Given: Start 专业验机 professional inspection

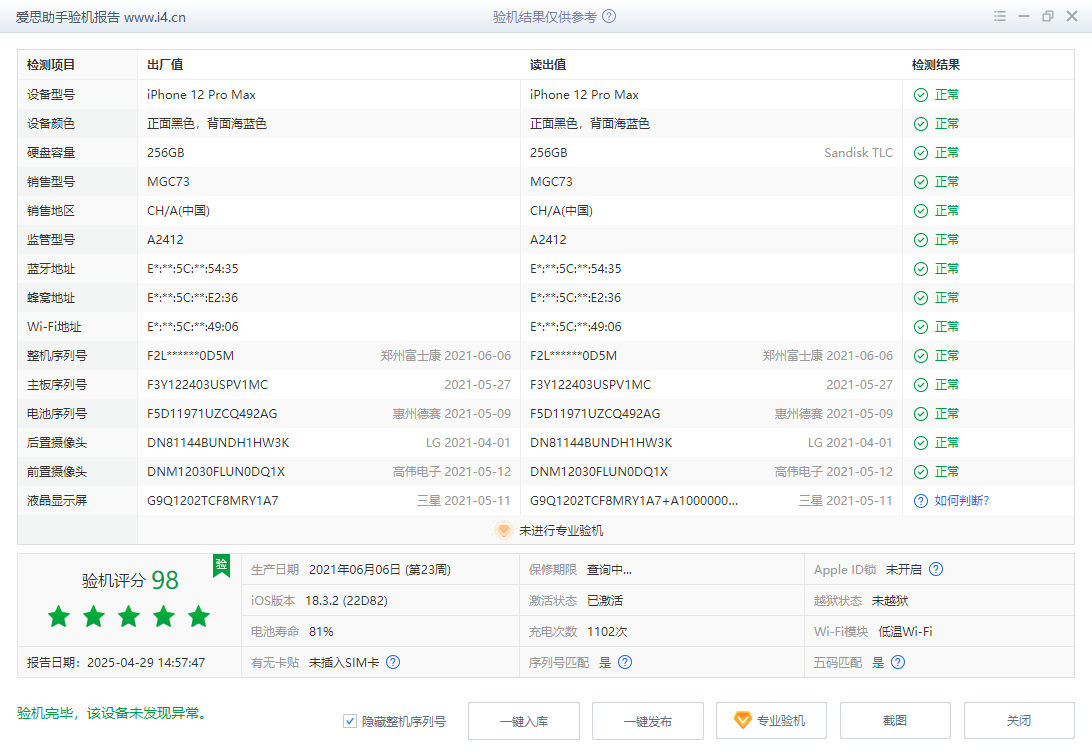Looking at the screenshot, I should [772, 720].
